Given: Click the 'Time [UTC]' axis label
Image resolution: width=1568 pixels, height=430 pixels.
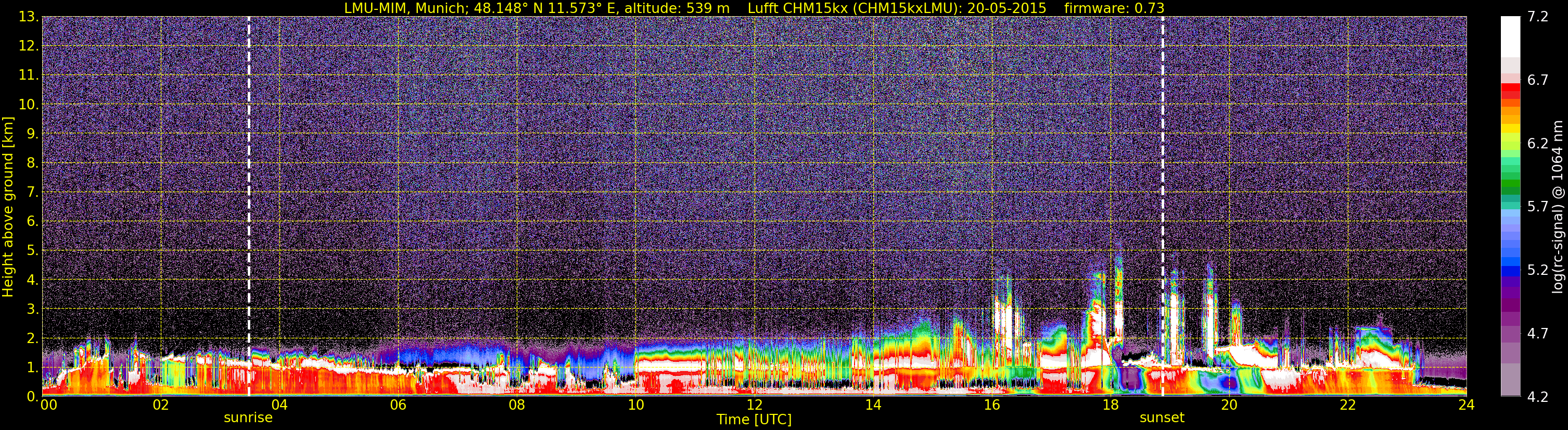Looking at the screenshot, I should pos(754,420).
